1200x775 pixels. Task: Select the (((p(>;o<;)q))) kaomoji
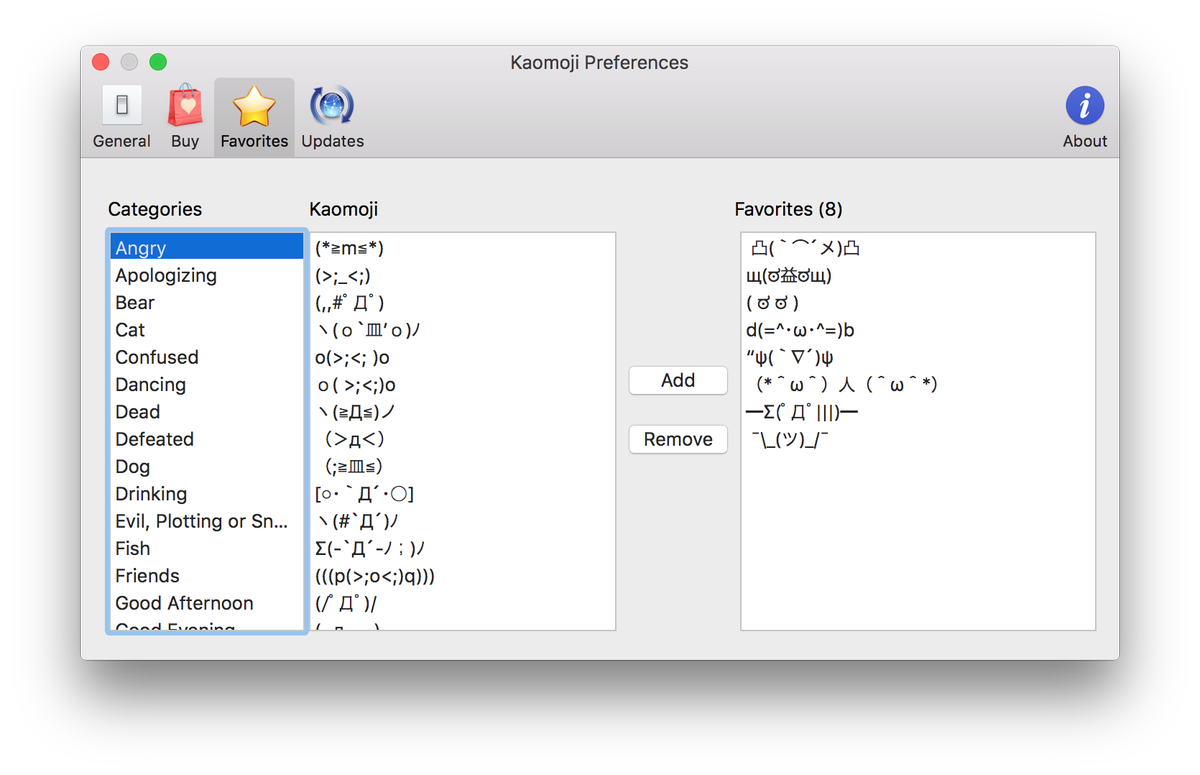(463, 575)
